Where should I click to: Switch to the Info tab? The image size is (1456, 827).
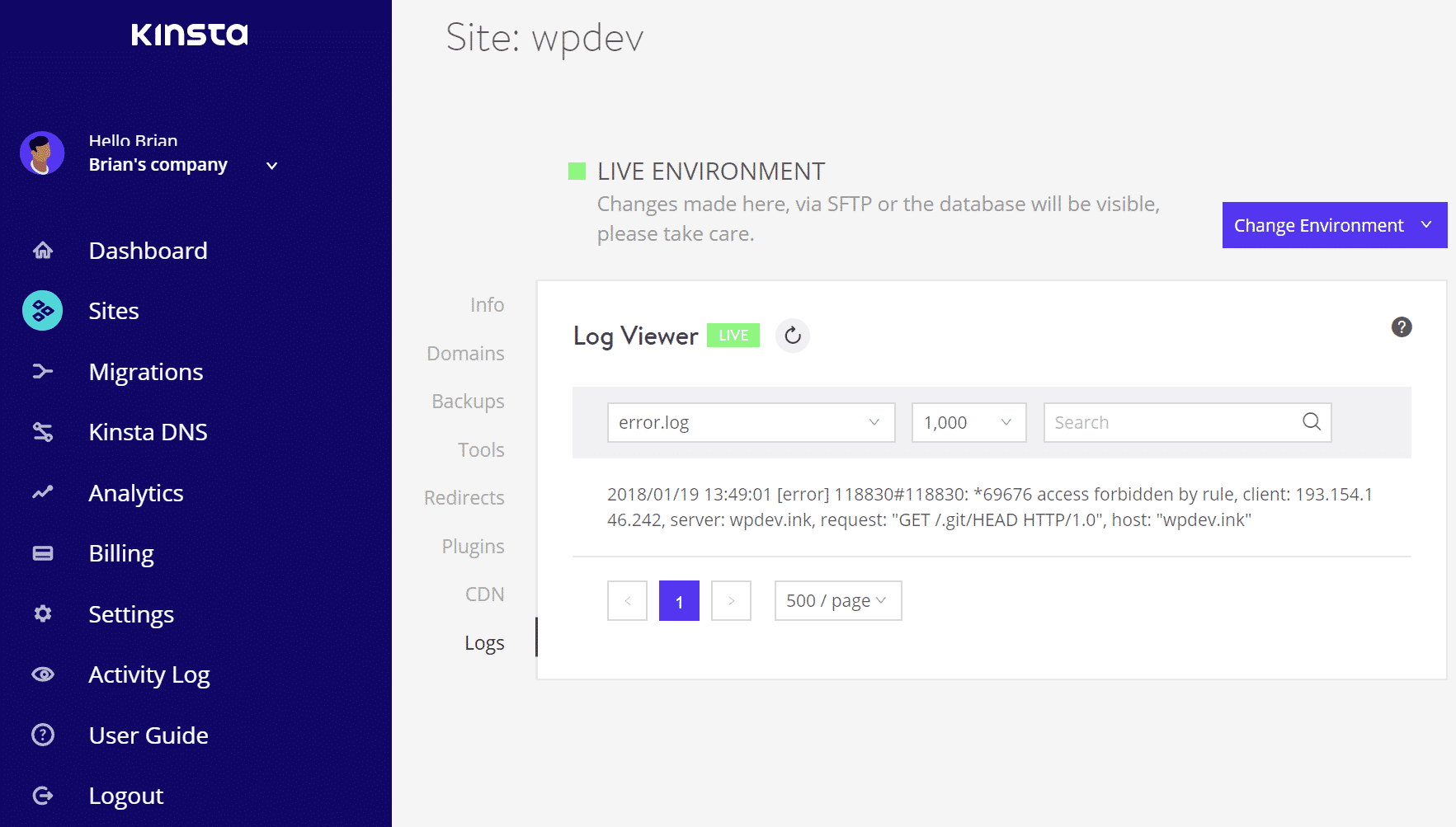[487, 305]
